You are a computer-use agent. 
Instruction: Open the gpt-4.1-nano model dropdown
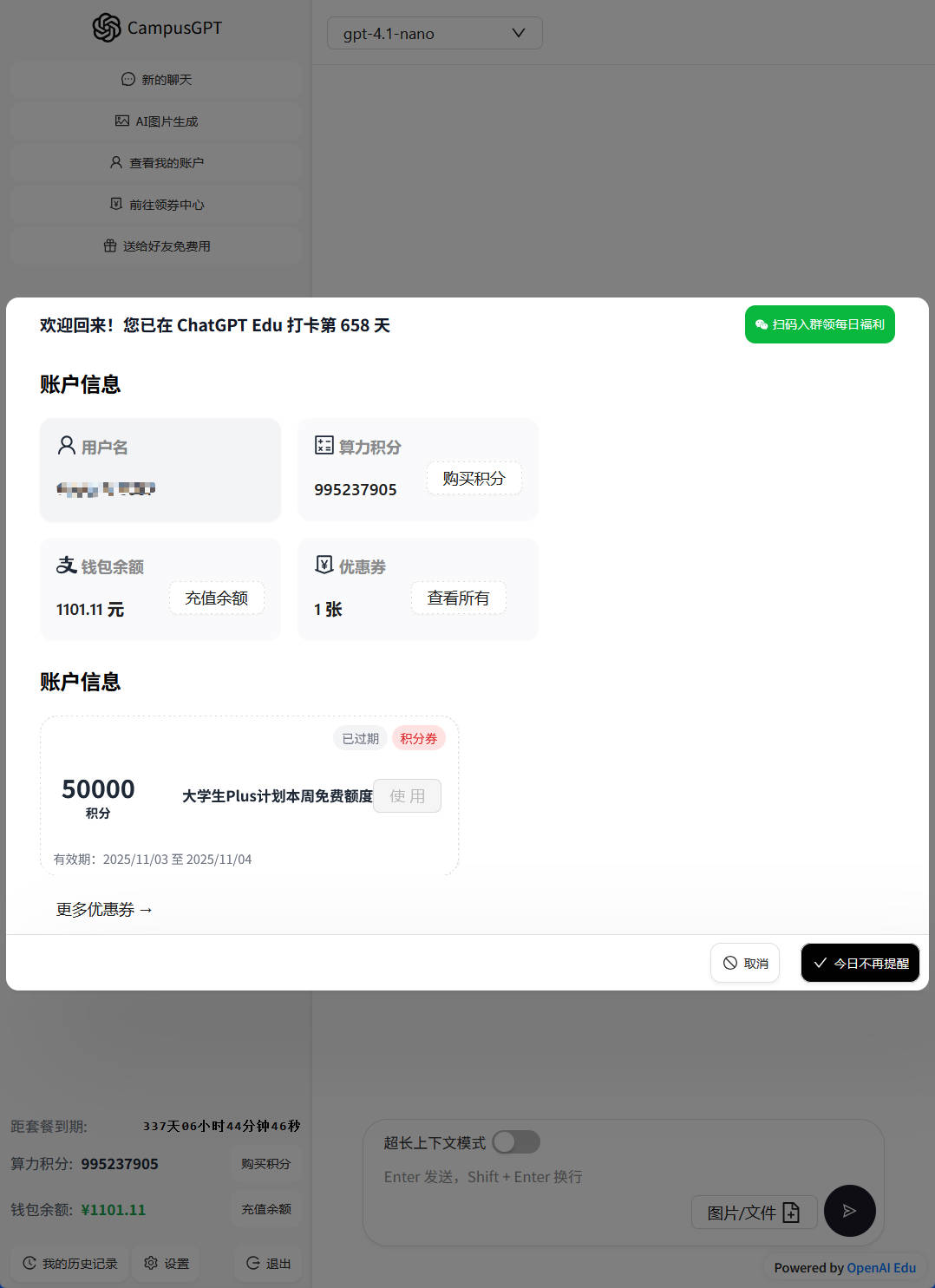click(x=435, y=34)
